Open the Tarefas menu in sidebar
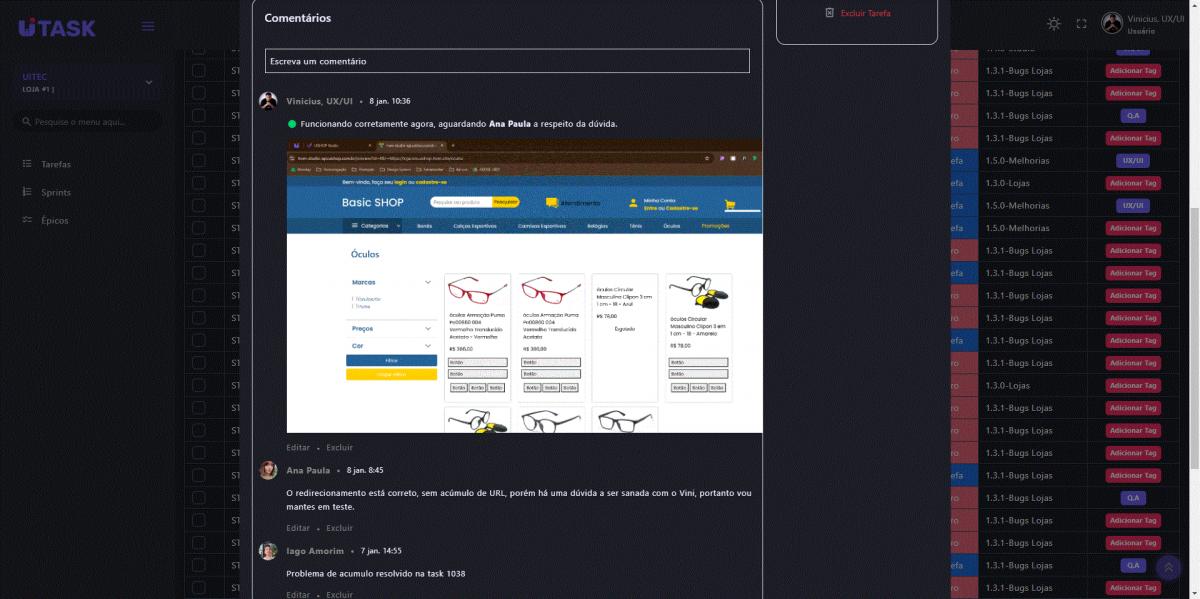This screenshot has height=599, width=1200. [56, 164]
